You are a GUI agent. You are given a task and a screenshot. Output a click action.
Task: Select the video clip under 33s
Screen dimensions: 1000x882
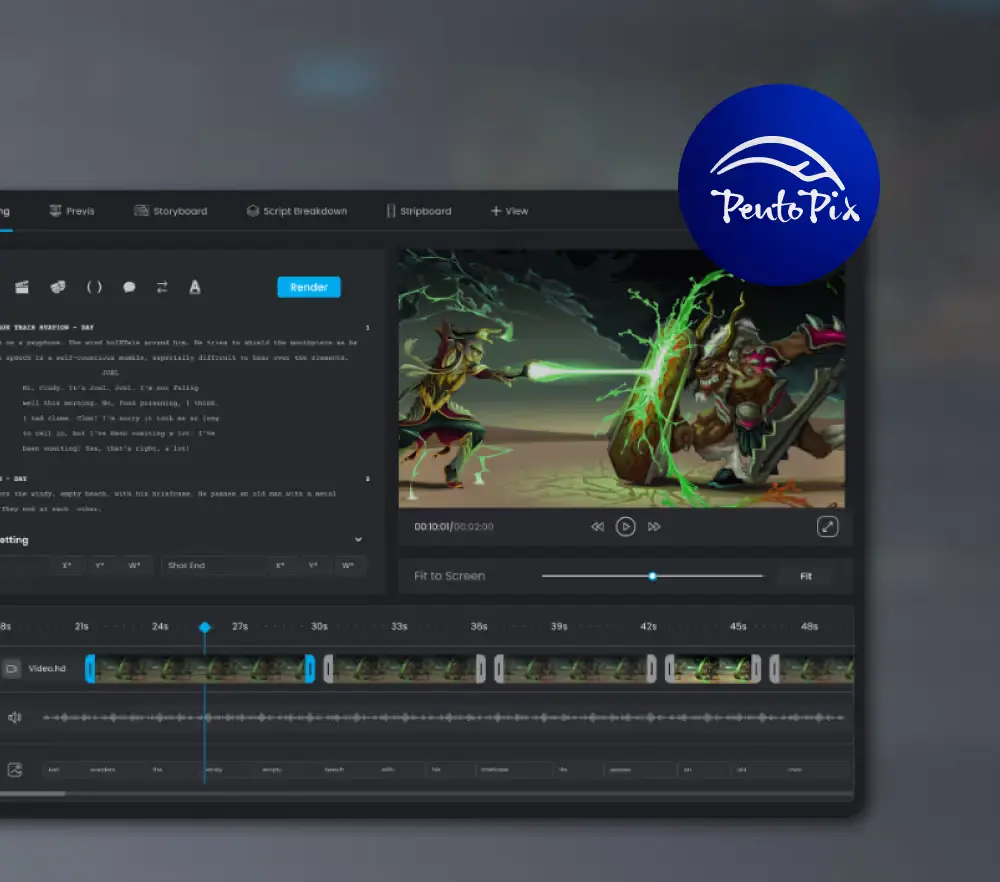(x=404, y=669)
